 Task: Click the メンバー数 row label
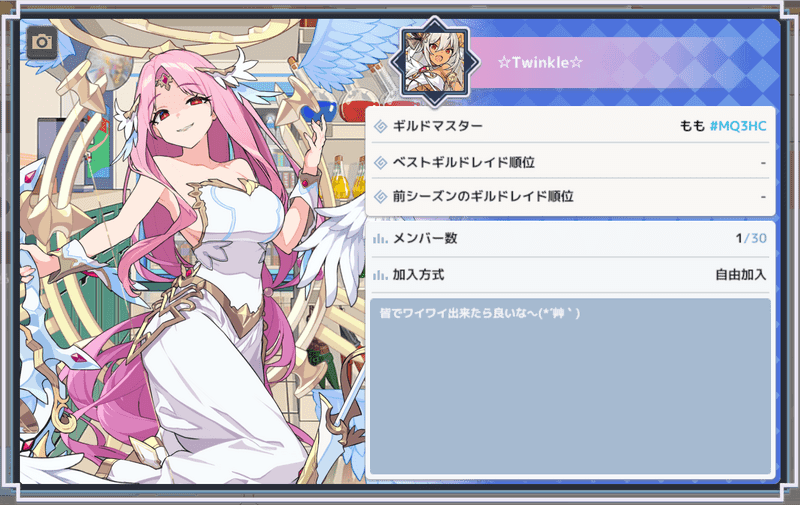(425, 238)
